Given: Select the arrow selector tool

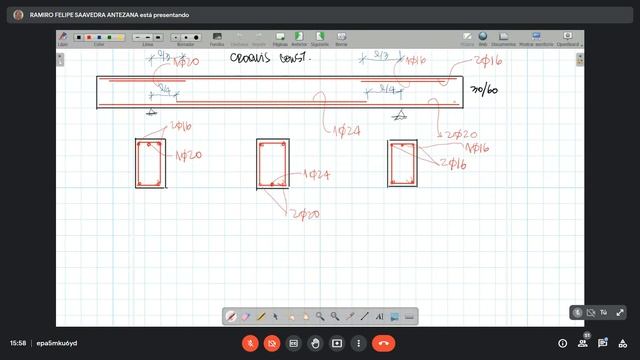Looking at the screenshot, I should 276,316.
